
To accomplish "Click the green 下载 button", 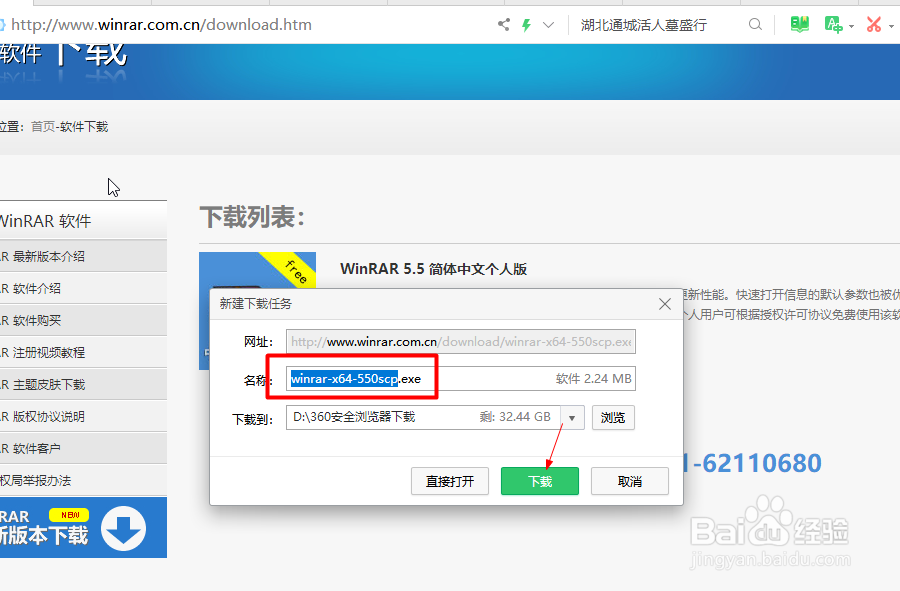I will coord(540,481).
